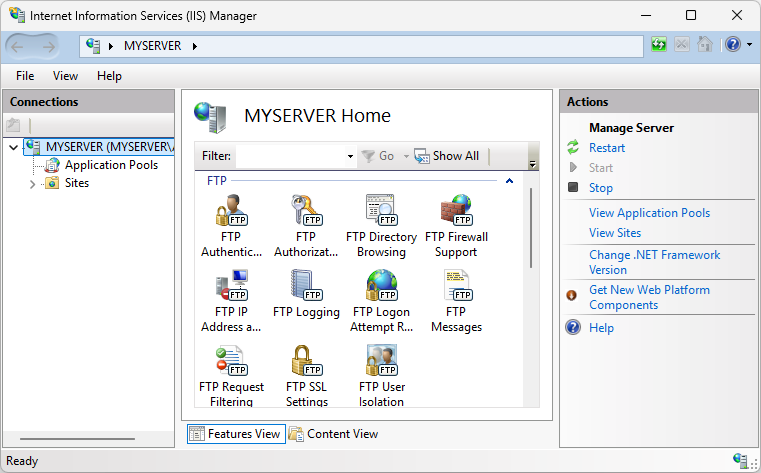Viewport: 761px width, 473px height.
Task: Open FTP Logon Attempt Restrictions icon
Action: coord(381,287)
